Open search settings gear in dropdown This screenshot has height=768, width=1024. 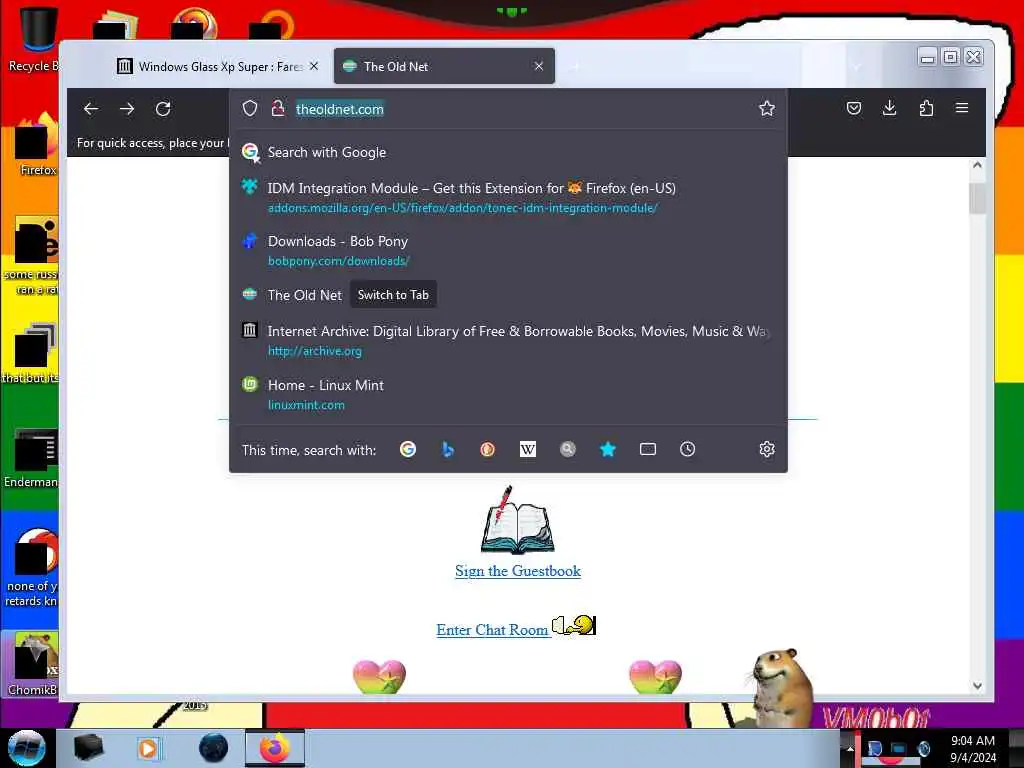(767, 449)
